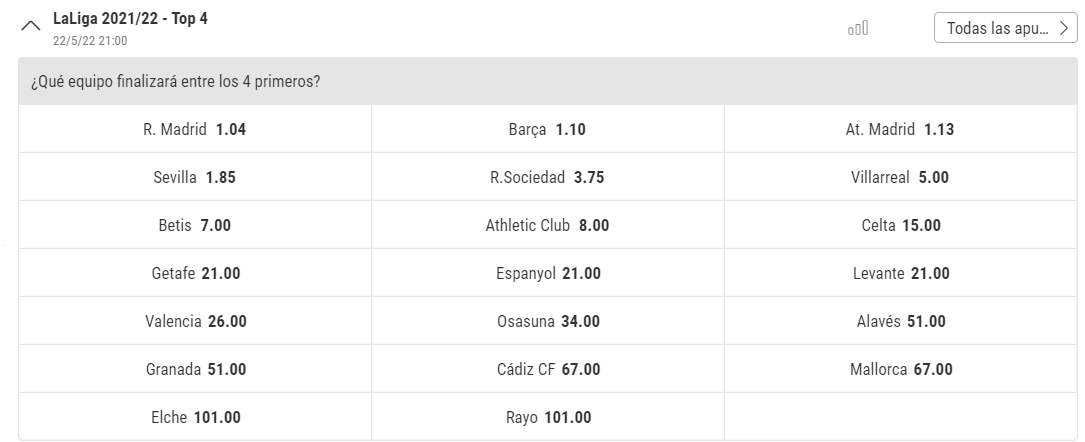Pick Cádiz CF at 67.00

(547, 370)
